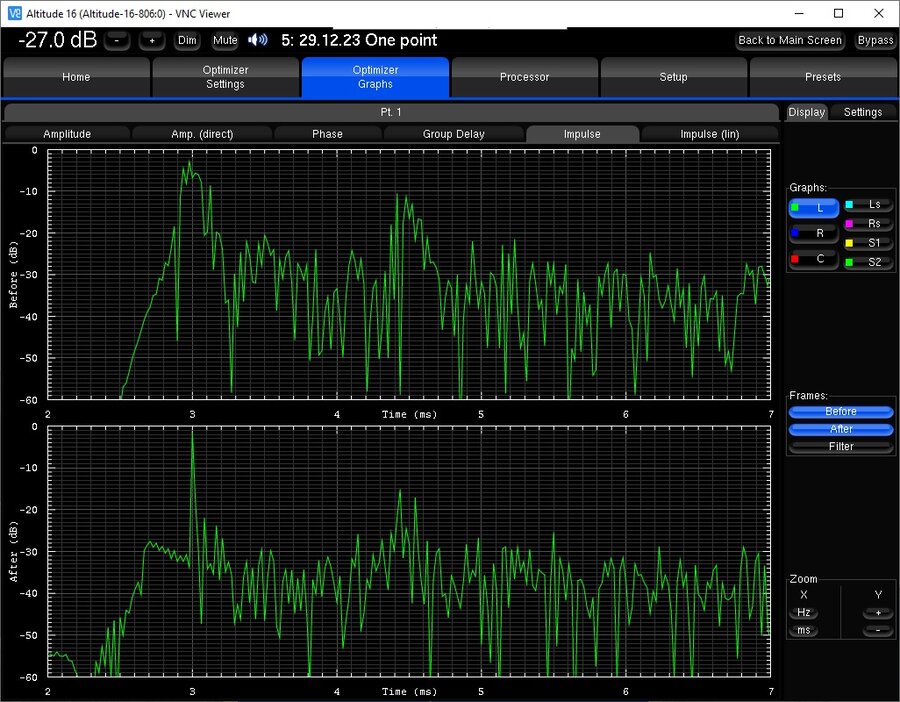Increase volume with the plus button
900x702 pixels.
[152, 41]
